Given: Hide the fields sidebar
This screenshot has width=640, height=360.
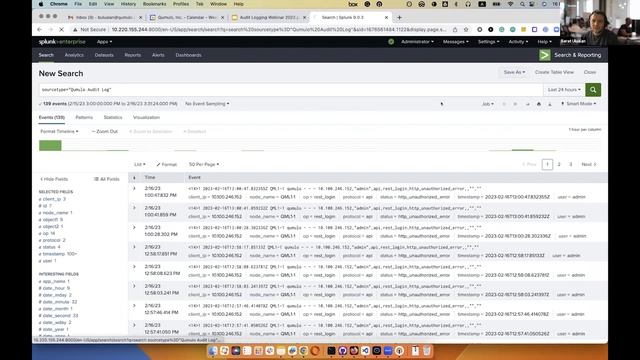Looking at the screenshot, I should click(54, 179).
